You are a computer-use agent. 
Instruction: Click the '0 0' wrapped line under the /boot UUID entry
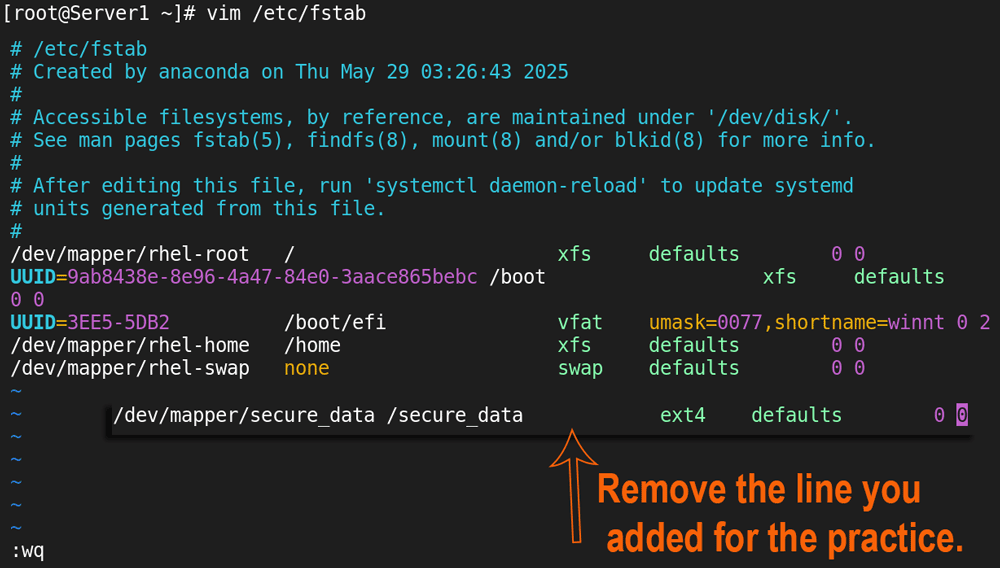tap(27, 300)
